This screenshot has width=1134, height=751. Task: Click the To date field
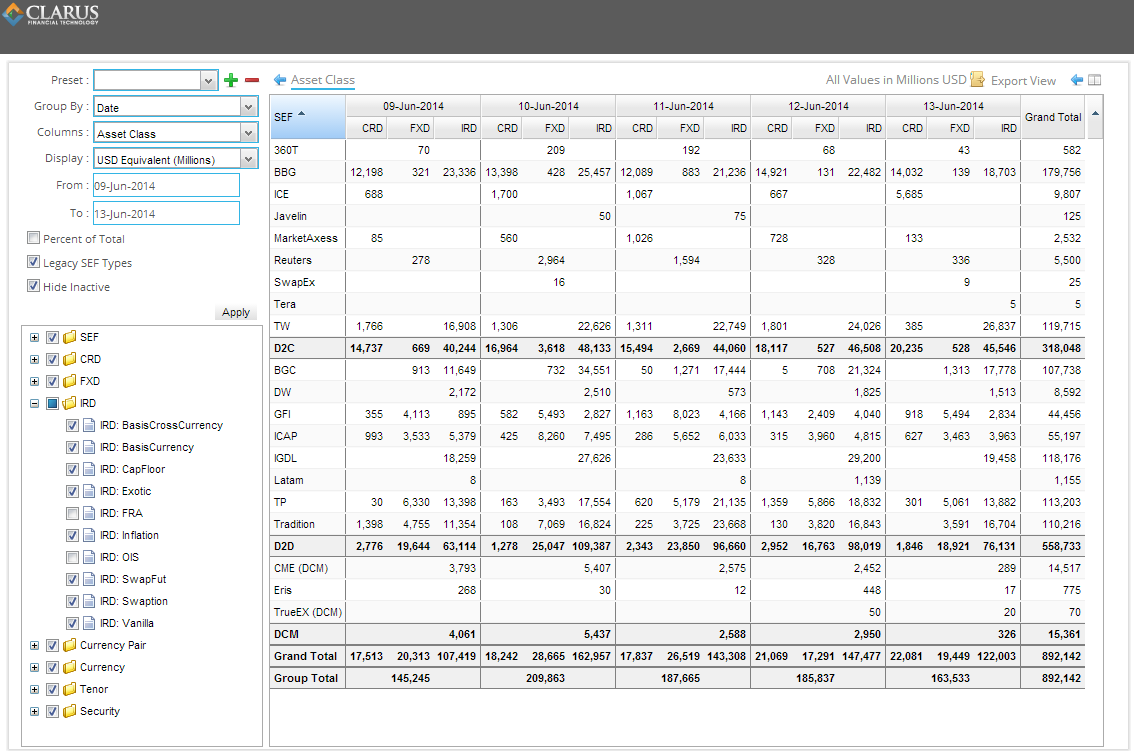[166, 213]
